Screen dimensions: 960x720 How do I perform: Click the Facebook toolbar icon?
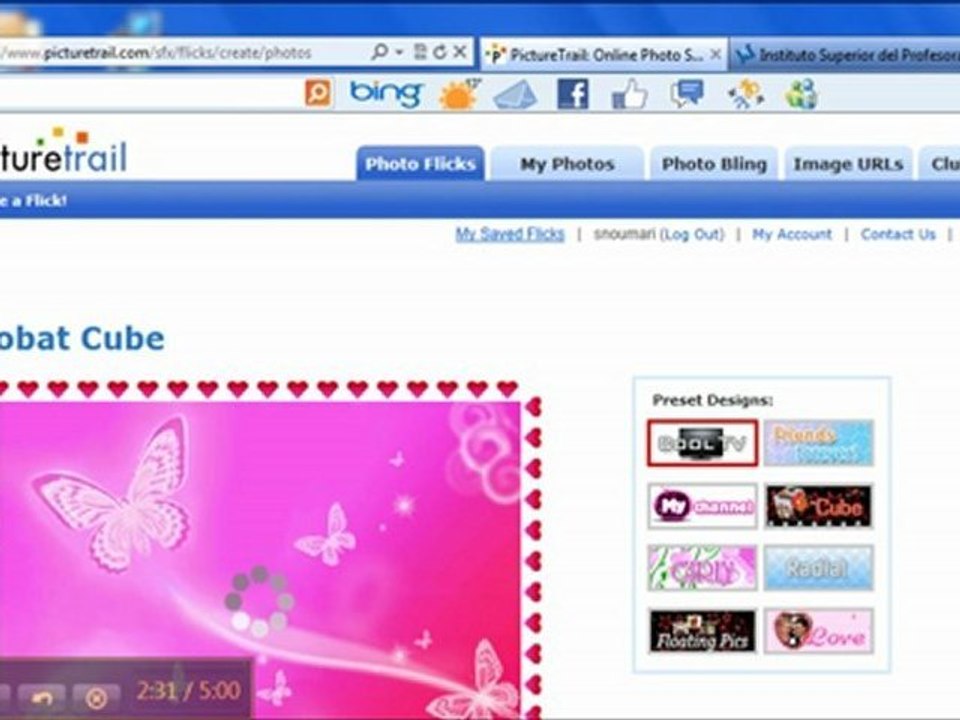tap(573, 94)
